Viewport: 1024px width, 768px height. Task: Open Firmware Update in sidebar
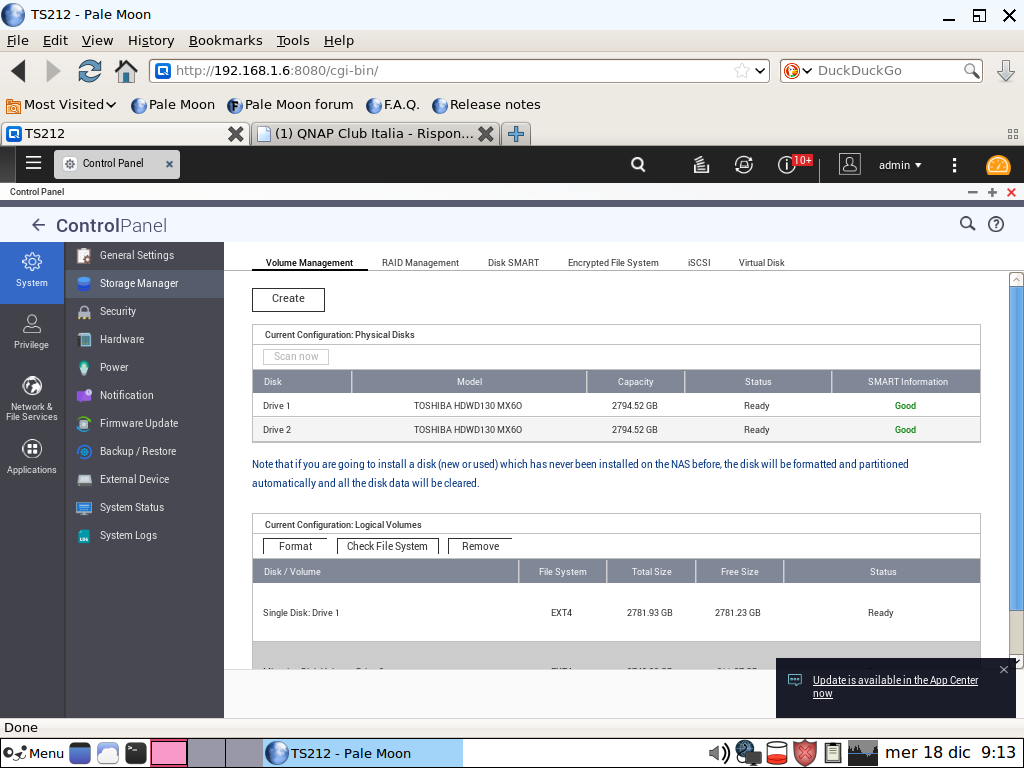(138, 423)
